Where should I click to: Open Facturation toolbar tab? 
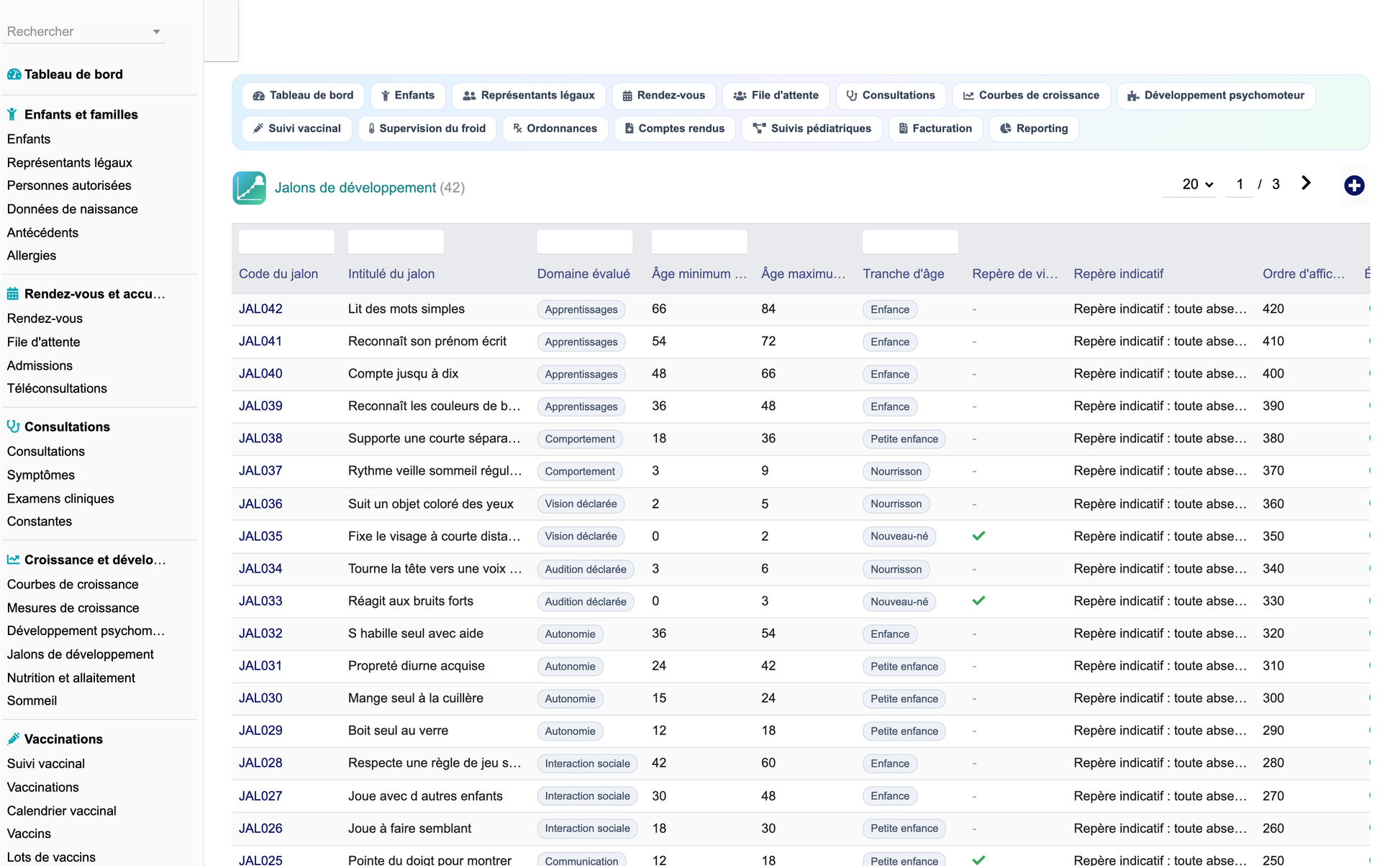(935, 129)
